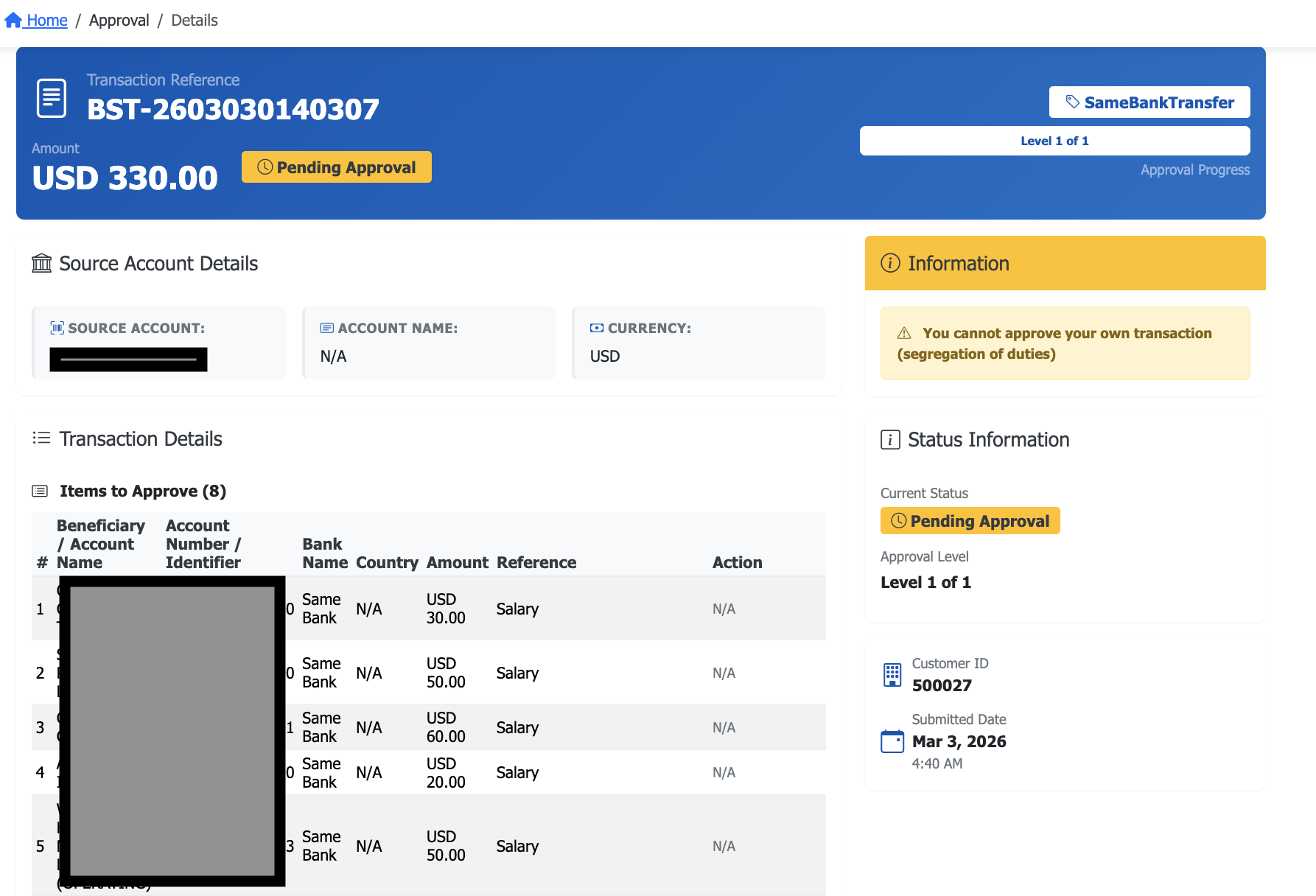
Task: Click the card icon next to Account Name
Action: coord(327,328)
